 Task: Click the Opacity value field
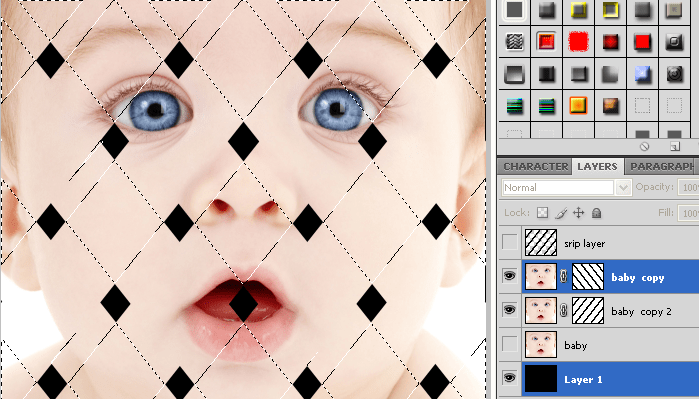coord(688,188)
